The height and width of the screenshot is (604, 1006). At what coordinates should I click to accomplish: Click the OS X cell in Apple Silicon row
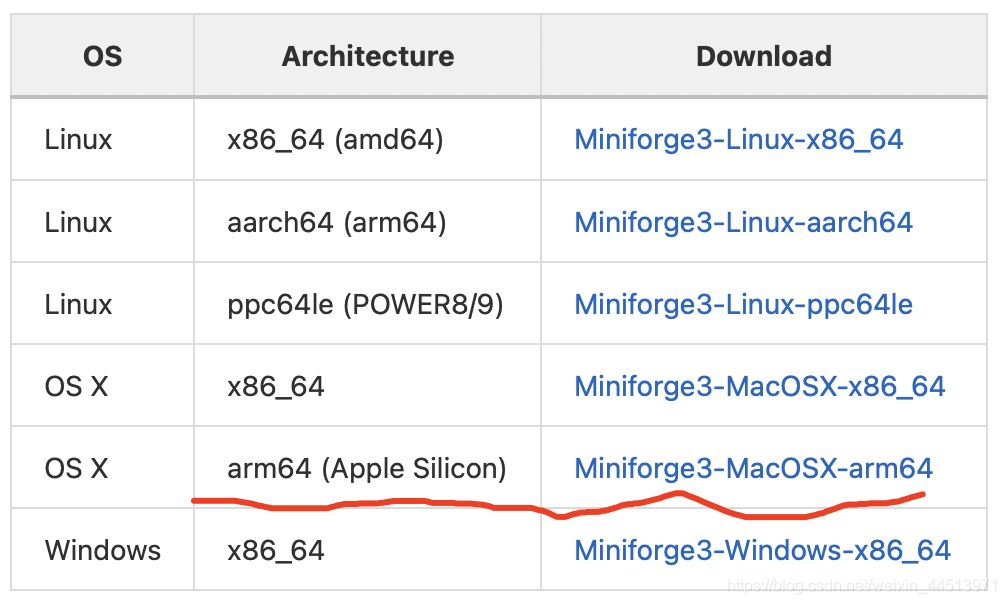pyautogui.click(x=76, y=468)
